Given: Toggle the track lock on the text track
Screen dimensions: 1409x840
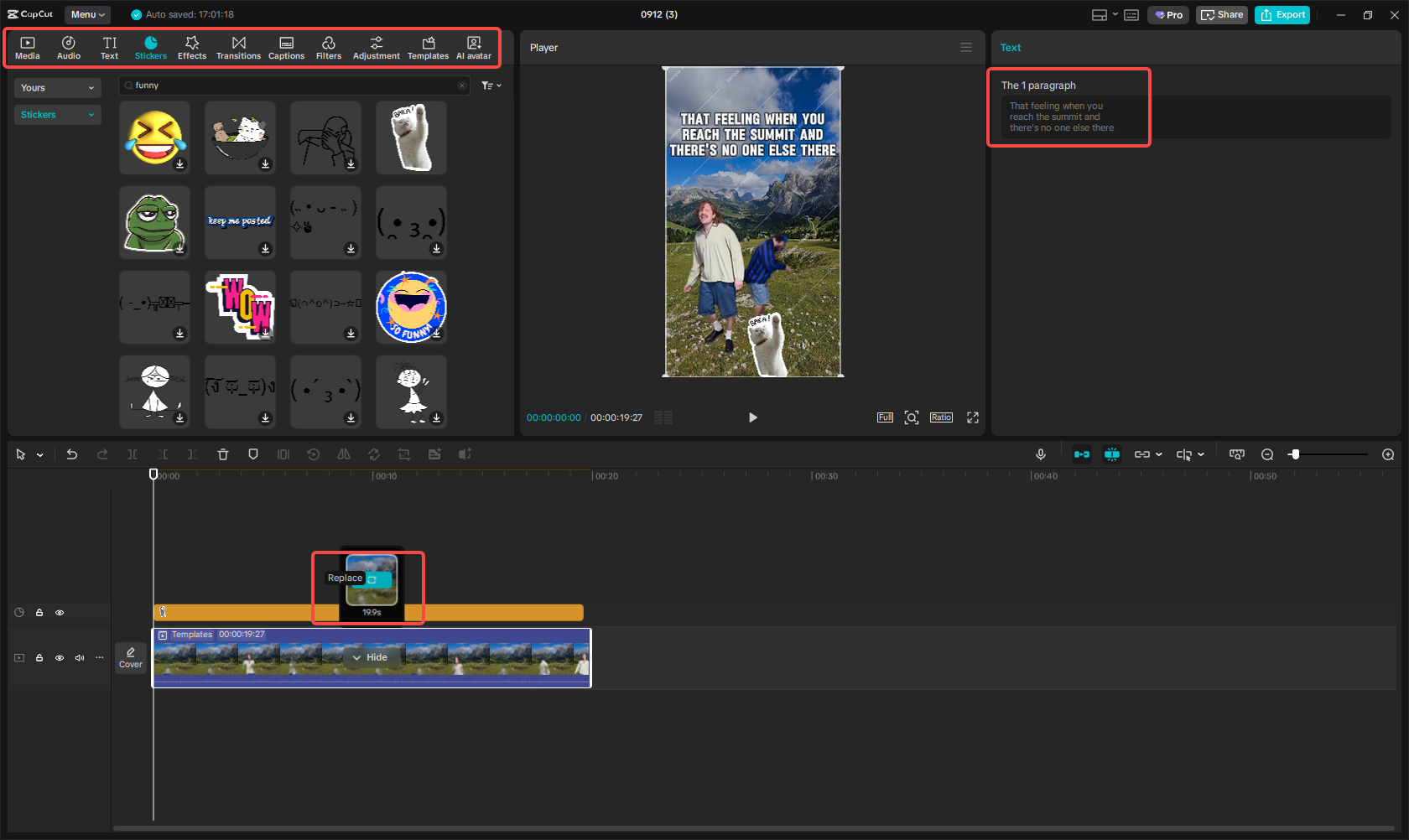Looking at the screenshot, I should pyautogui.click(x=39, y=612).
